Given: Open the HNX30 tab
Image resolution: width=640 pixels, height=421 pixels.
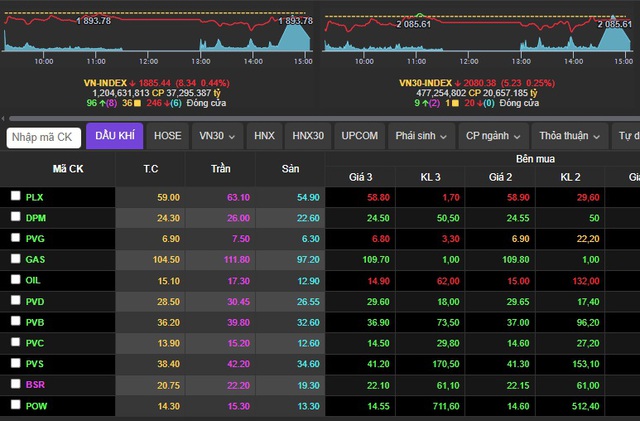Looking at the screenshot, I should (308, 136).
